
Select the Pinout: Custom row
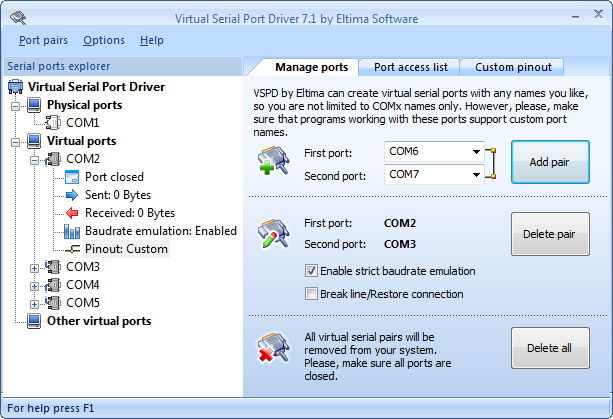click(126, 249)
